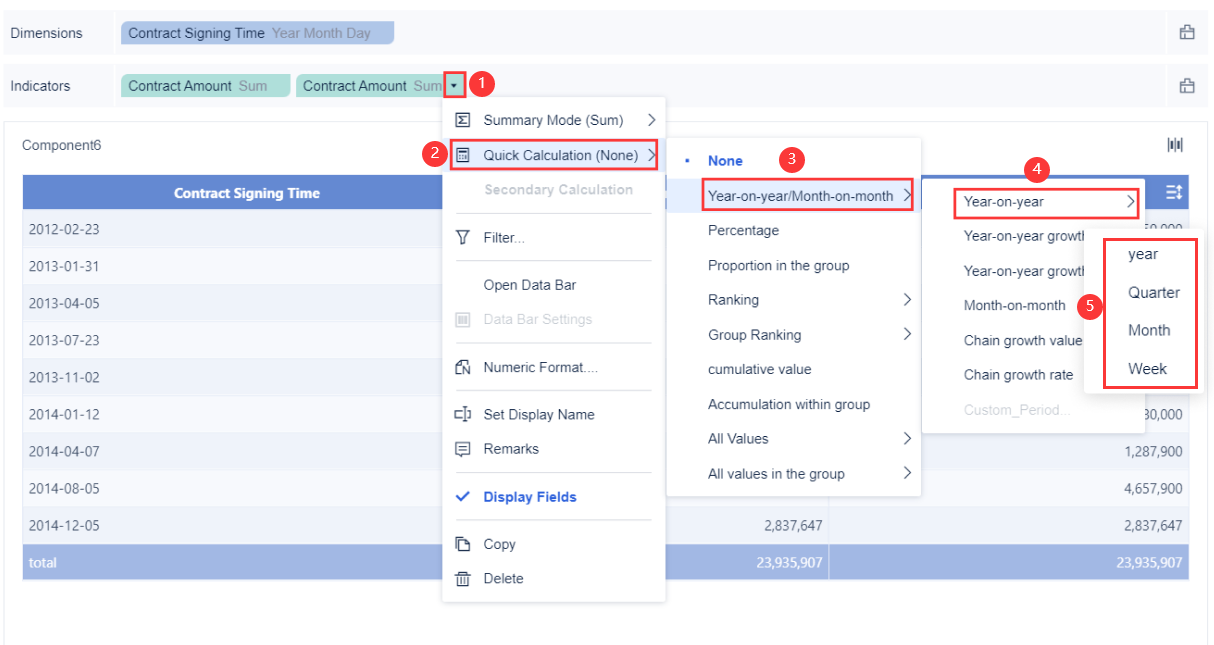
Task: Click the Component6 chart type icon
Action: [1175, 145]
